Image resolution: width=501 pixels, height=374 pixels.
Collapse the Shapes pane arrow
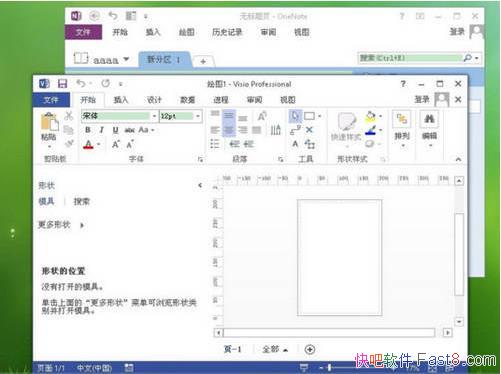pyautogui.click(x=200, y=185)
